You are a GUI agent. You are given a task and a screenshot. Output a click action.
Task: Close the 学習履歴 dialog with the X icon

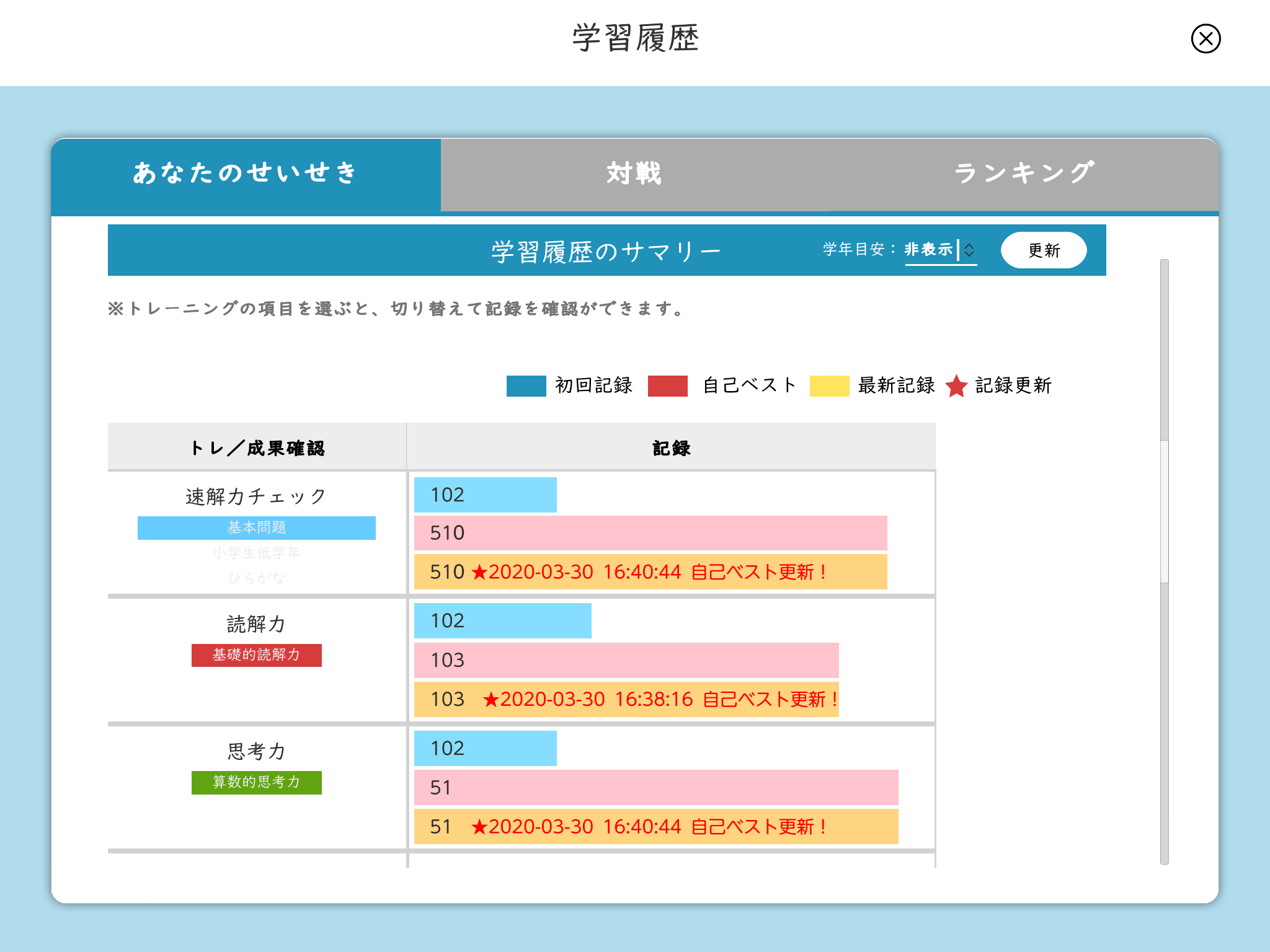pos(1206,38)
